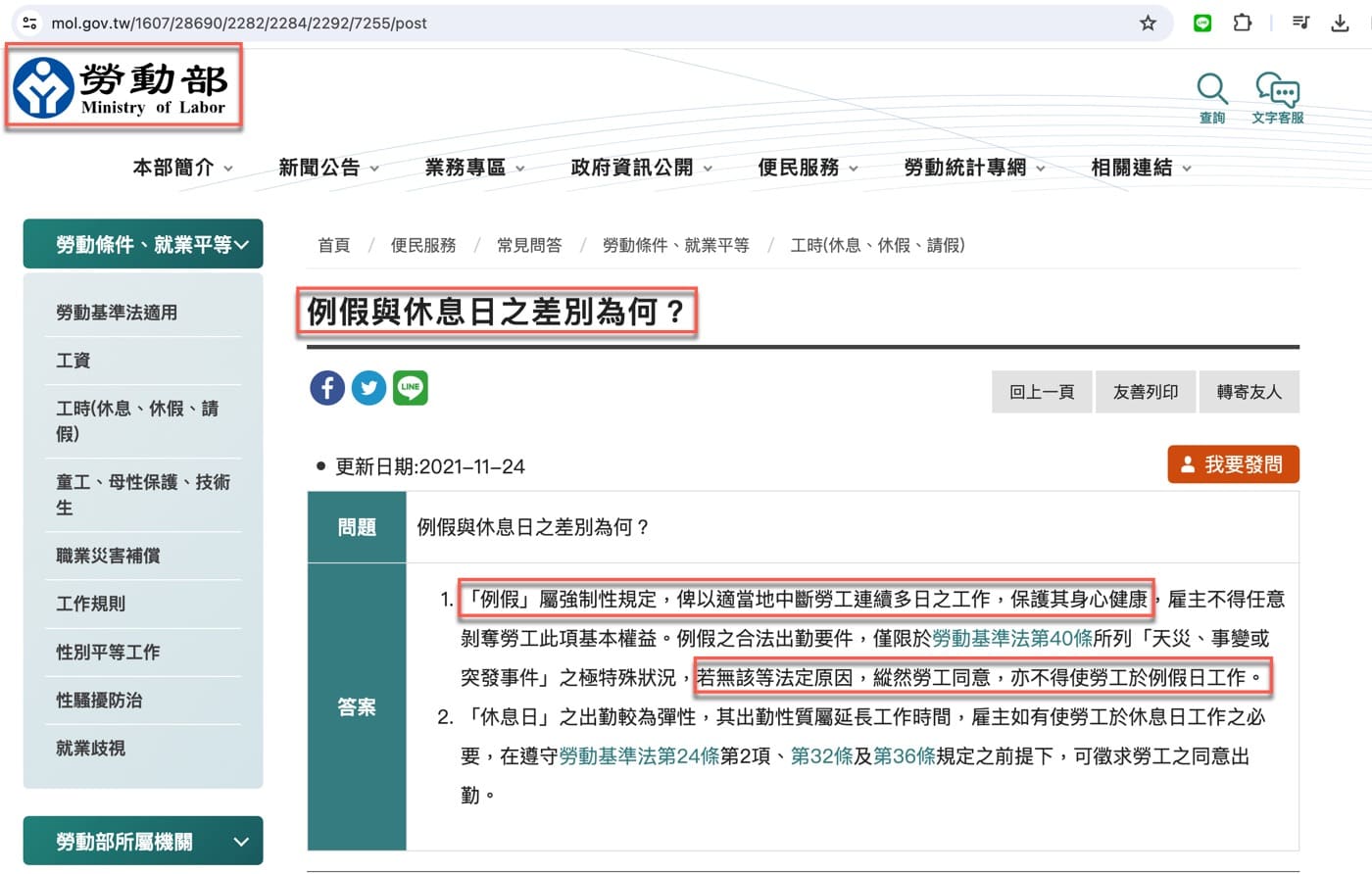
Task: Expand the 政府資訊公開 menu
Action: coord(641,168)
